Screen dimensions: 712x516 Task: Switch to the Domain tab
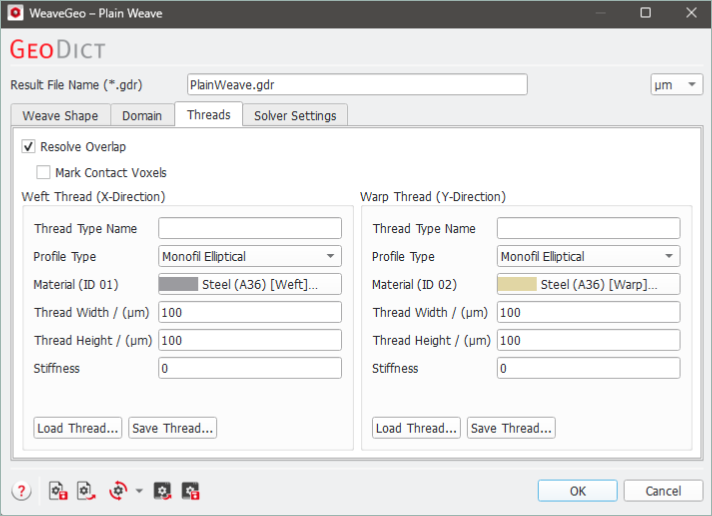click(142, 115)
